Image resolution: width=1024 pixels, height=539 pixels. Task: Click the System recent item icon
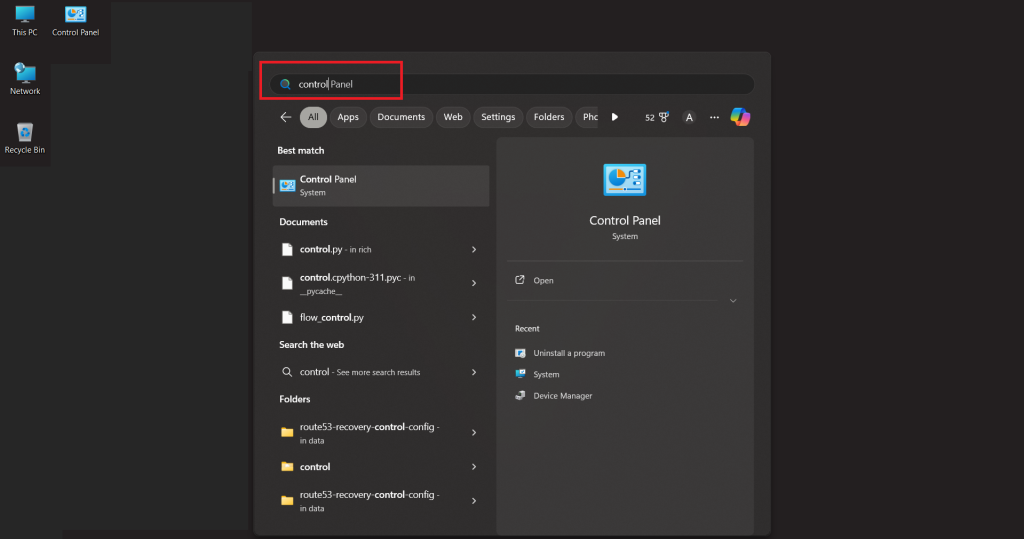point(520,374)
